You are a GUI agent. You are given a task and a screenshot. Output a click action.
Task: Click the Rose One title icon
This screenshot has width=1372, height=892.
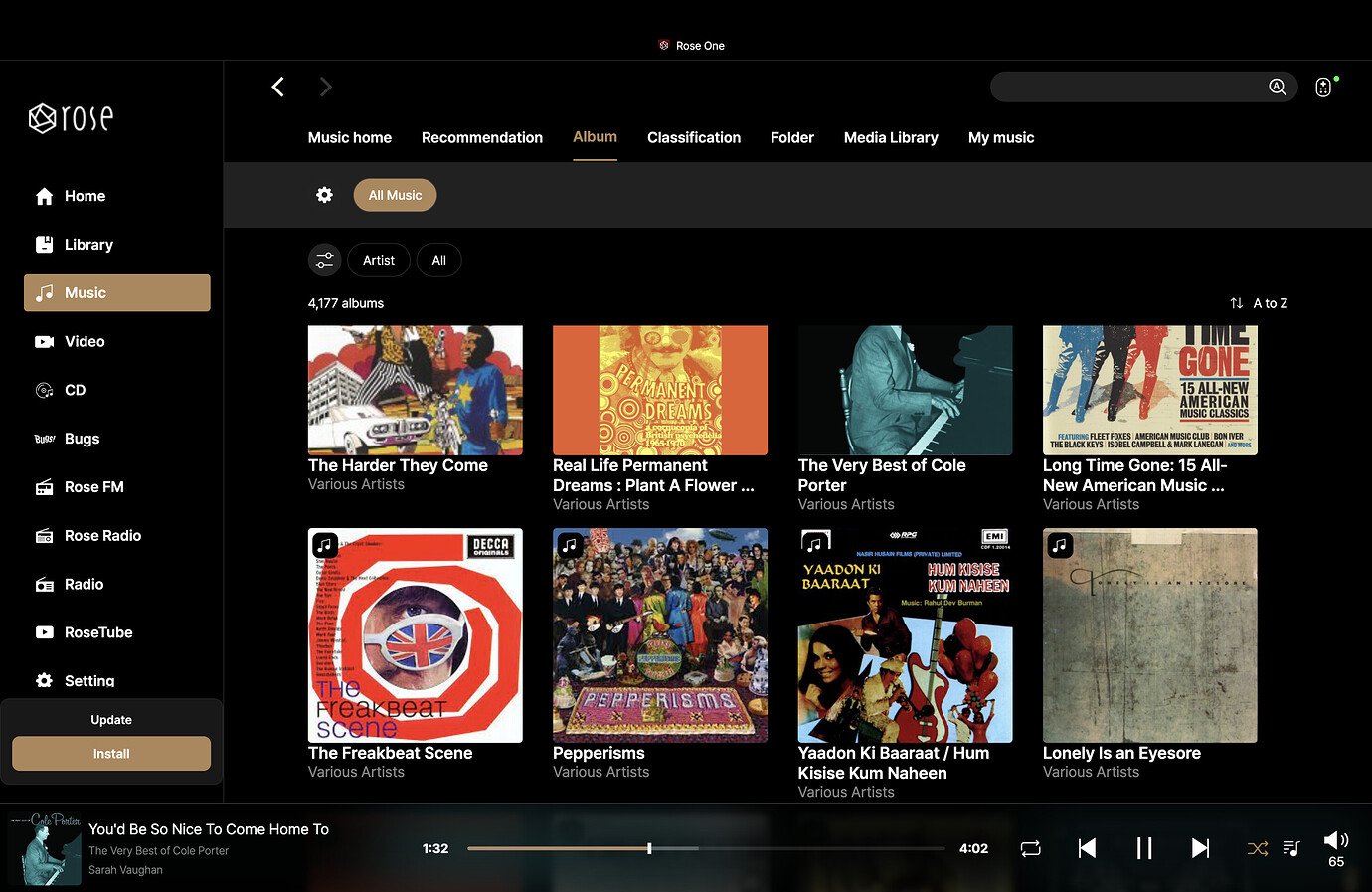pyautogui.click(x=664, y=45)
